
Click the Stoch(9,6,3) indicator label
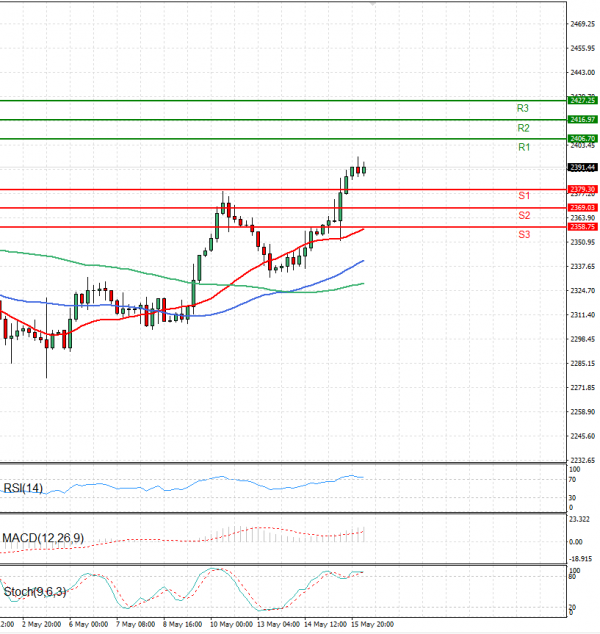pos(35,592)
